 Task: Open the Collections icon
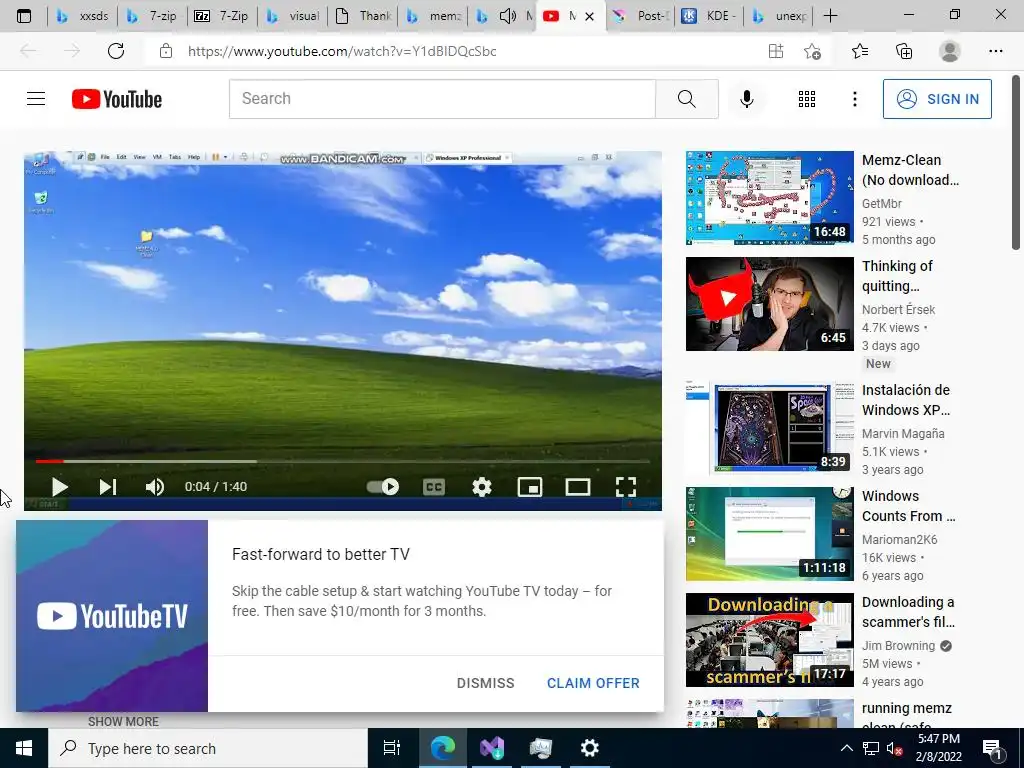pyautogui.click(x=904, y=51)
